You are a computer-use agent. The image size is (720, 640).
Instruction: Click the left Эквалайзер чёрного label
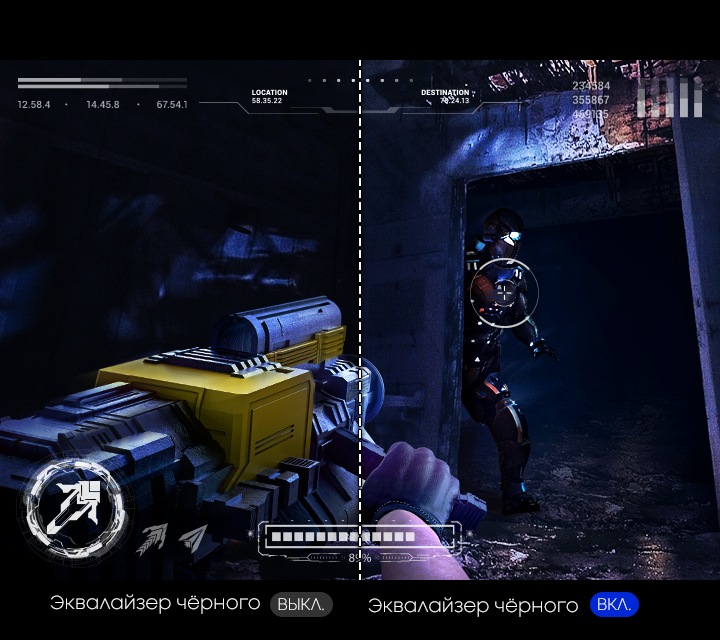[155, 605]
